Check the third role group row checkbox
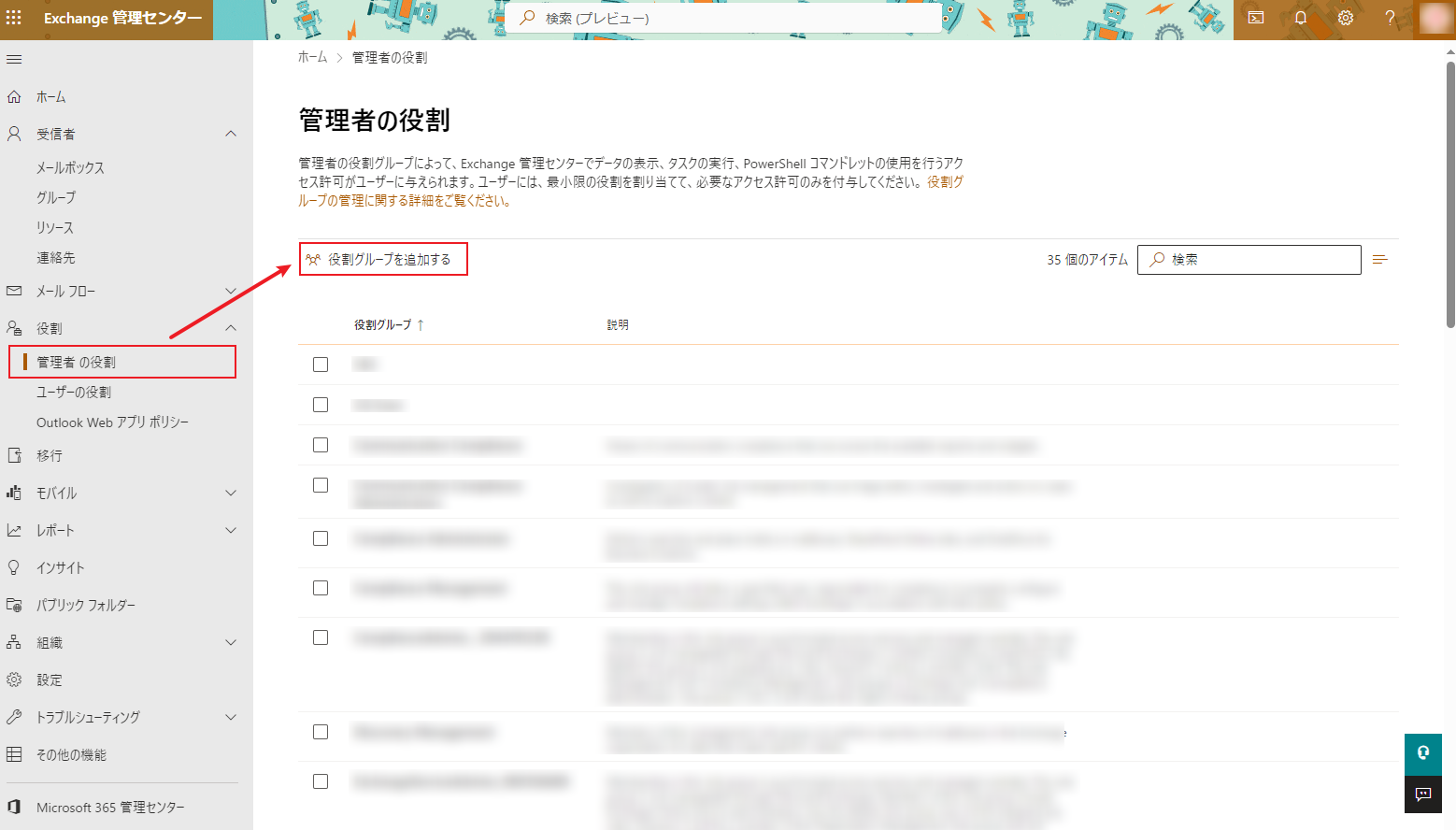 coord(321,445)
